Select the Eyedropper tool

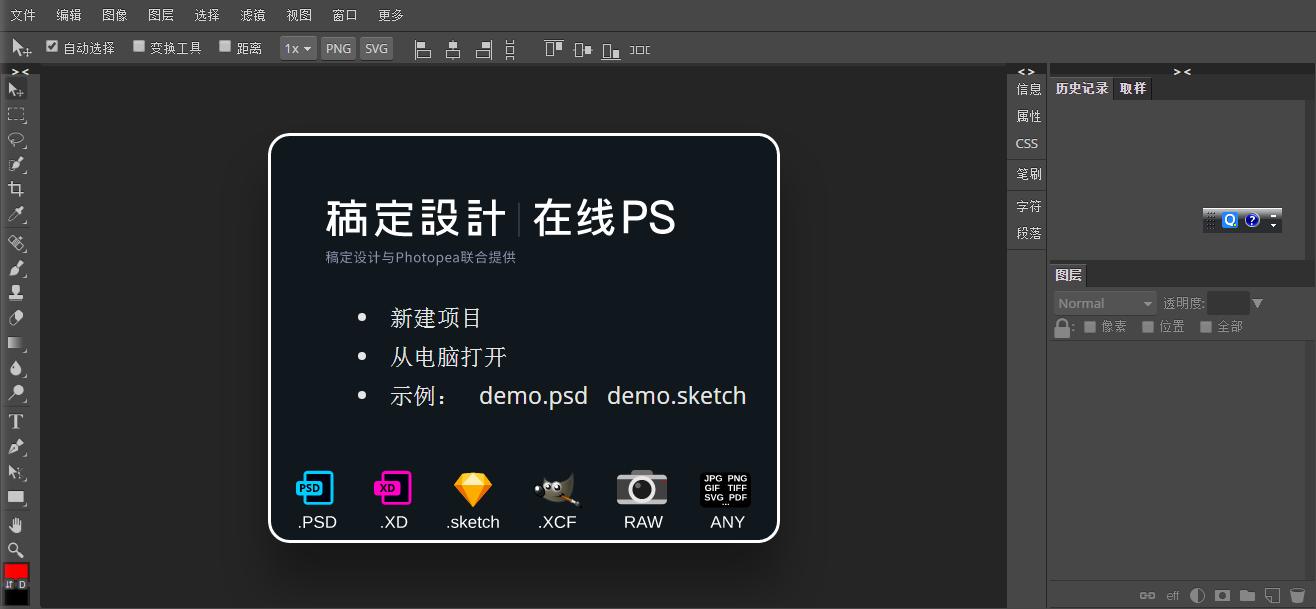[x=16, y=215]
